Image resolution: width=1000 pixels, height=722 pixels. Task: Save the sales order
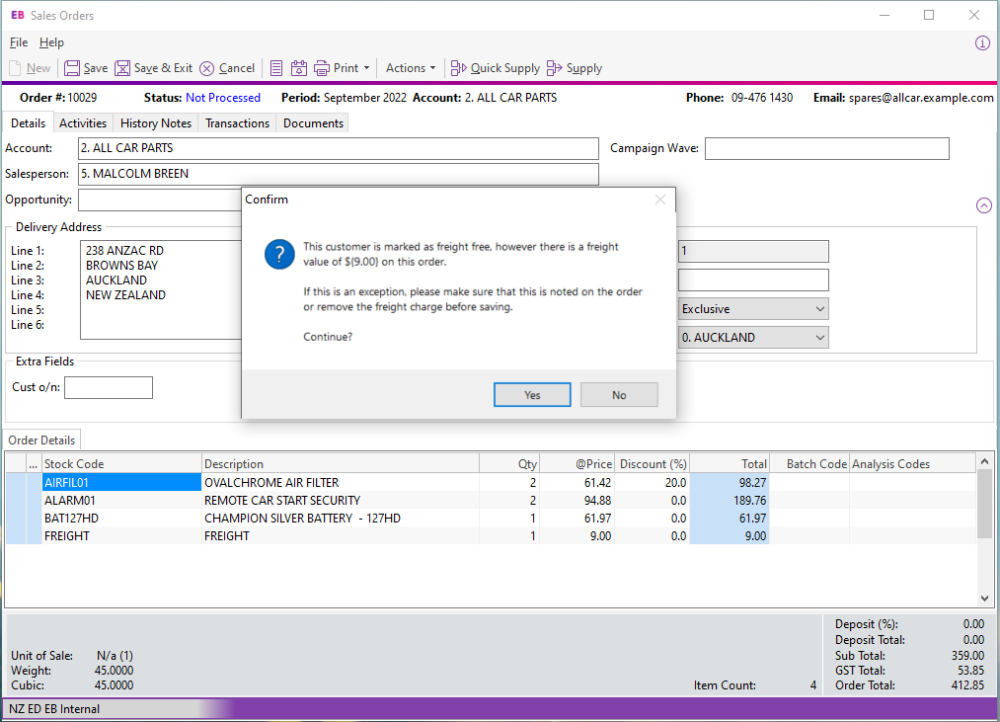pyautogui.click(x=86, y=68)
